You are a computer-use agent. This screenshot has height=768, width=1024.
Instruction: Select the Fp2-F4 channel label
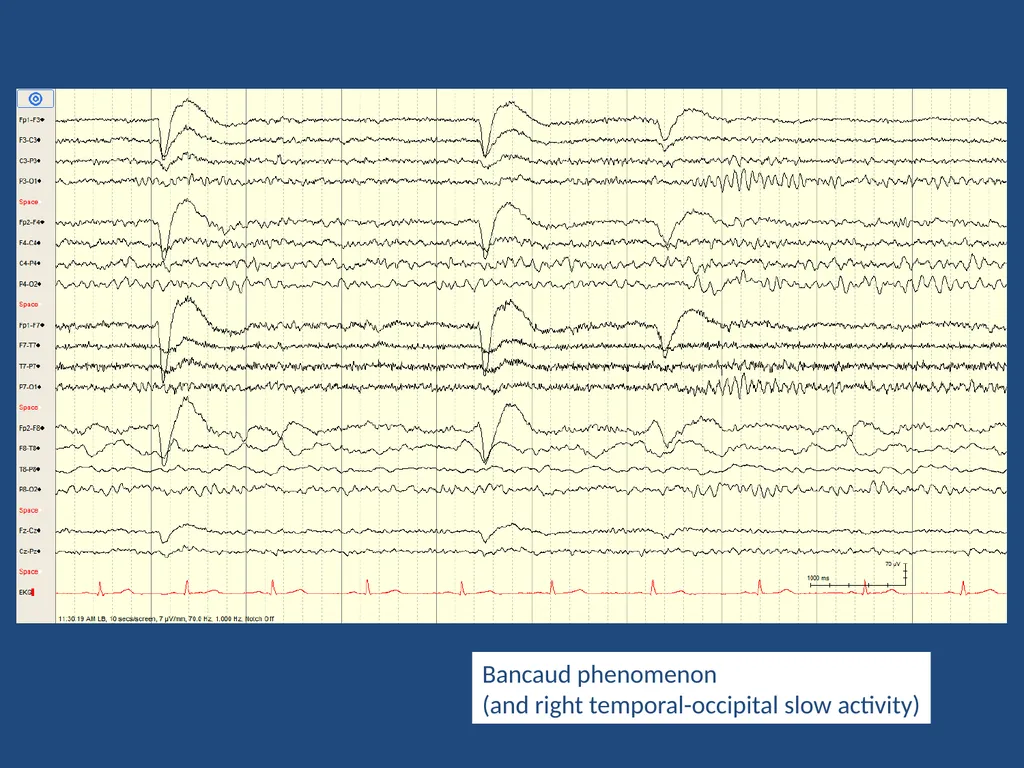31,223
